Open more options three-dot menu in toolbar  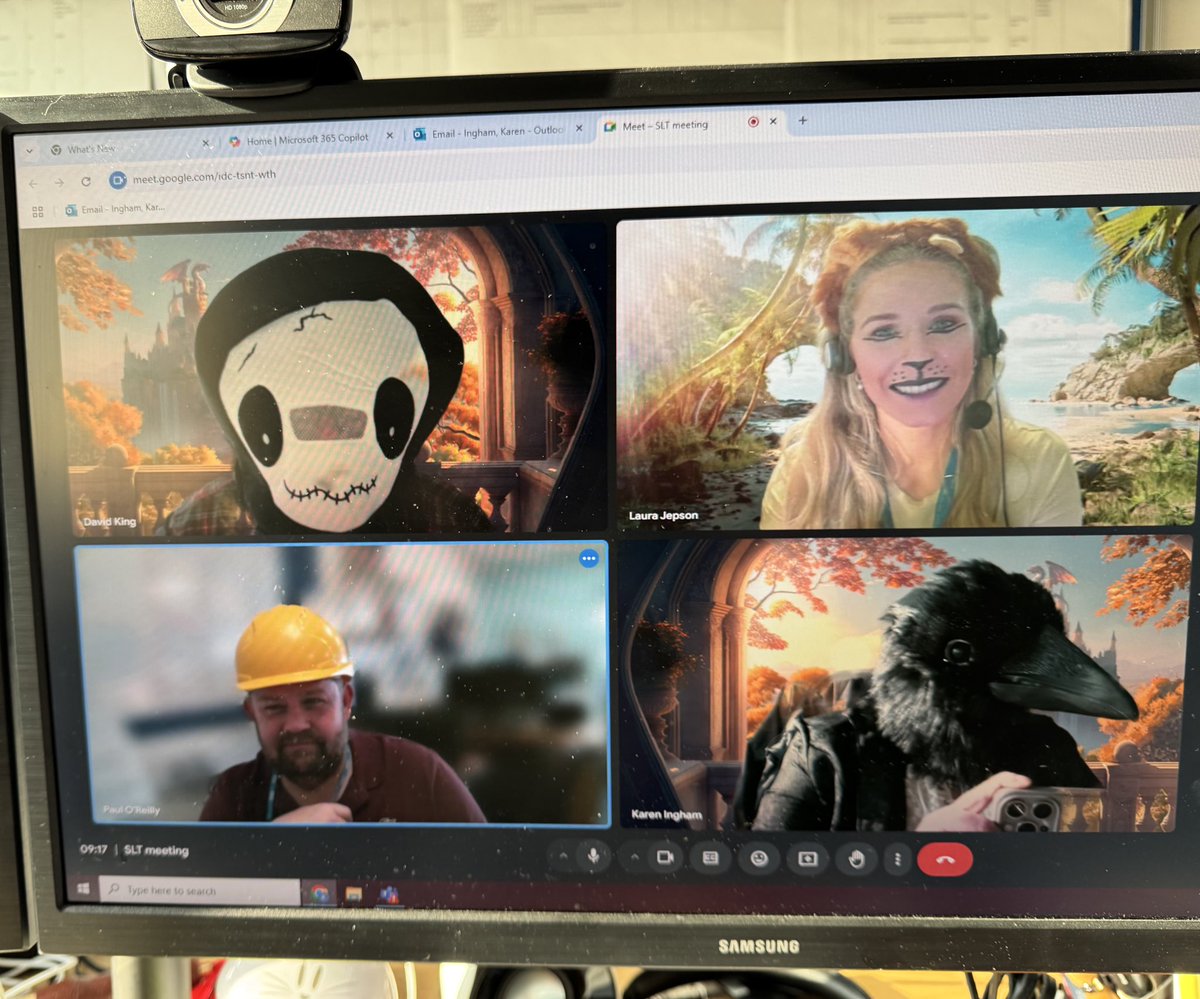[897, 859]
